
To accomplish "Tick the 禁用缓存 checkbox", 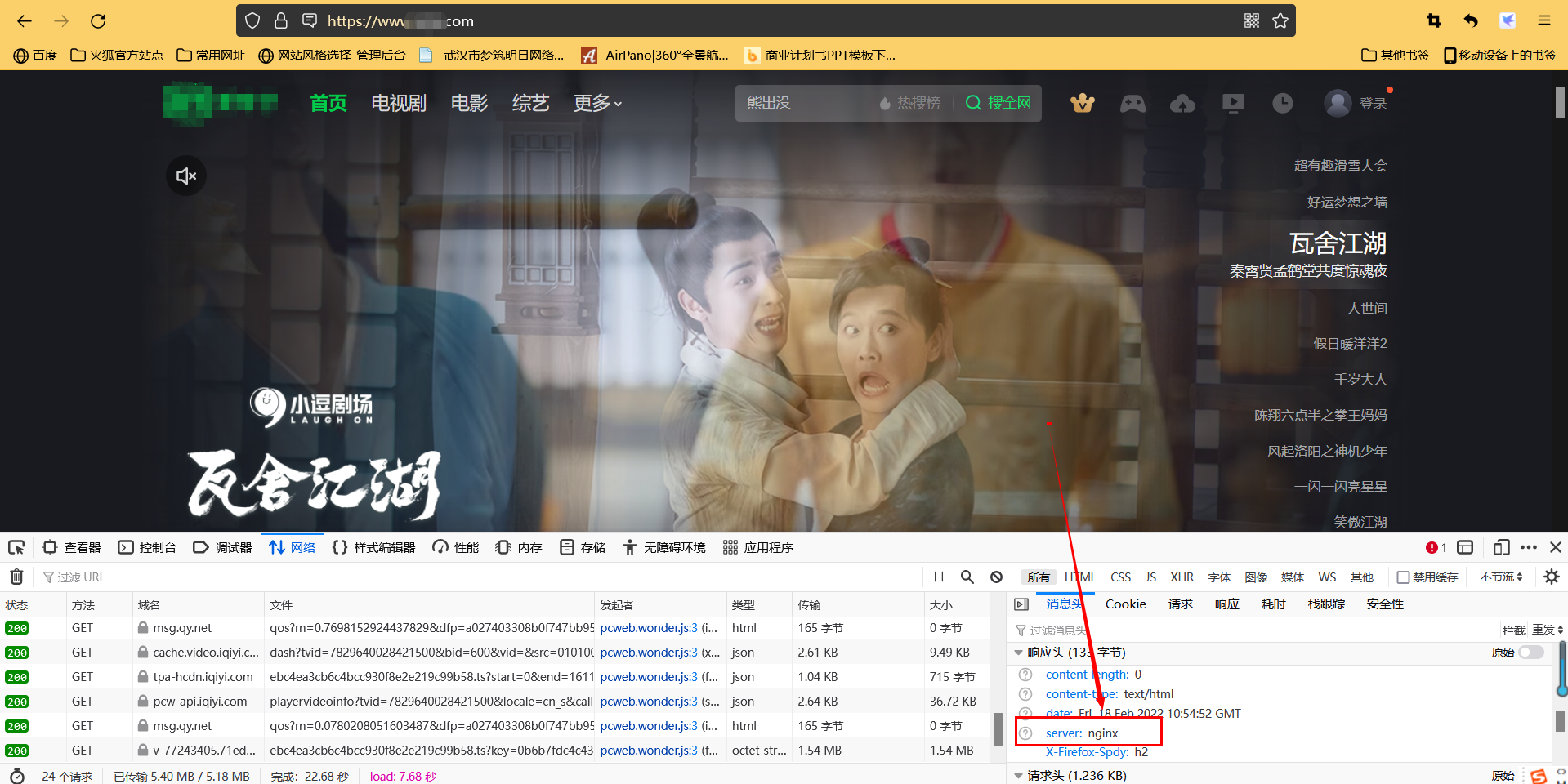I will [1403, 577].
